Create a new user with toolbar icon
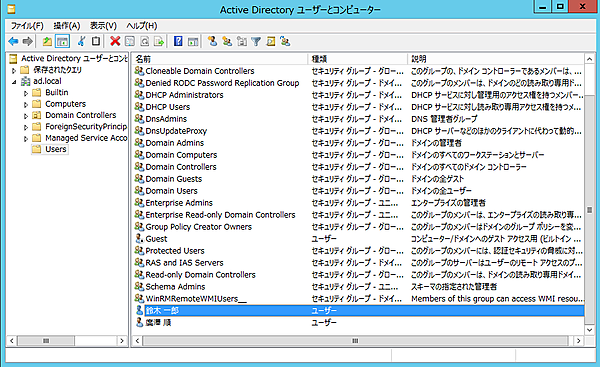Viewport: 600px width, 367px height. [212, 41]
